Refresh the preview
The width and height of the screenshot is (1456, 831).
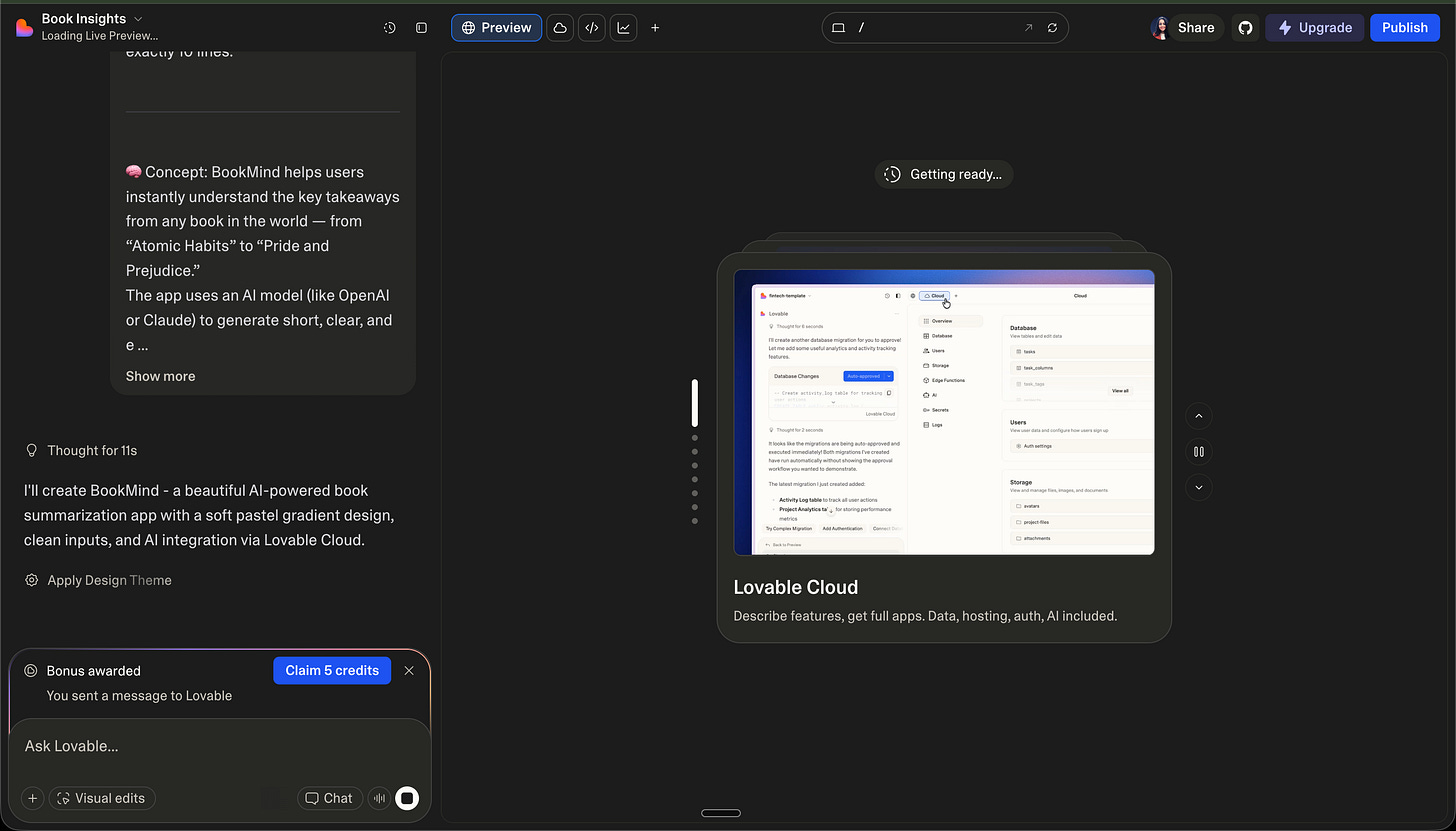coord(1052,28)
